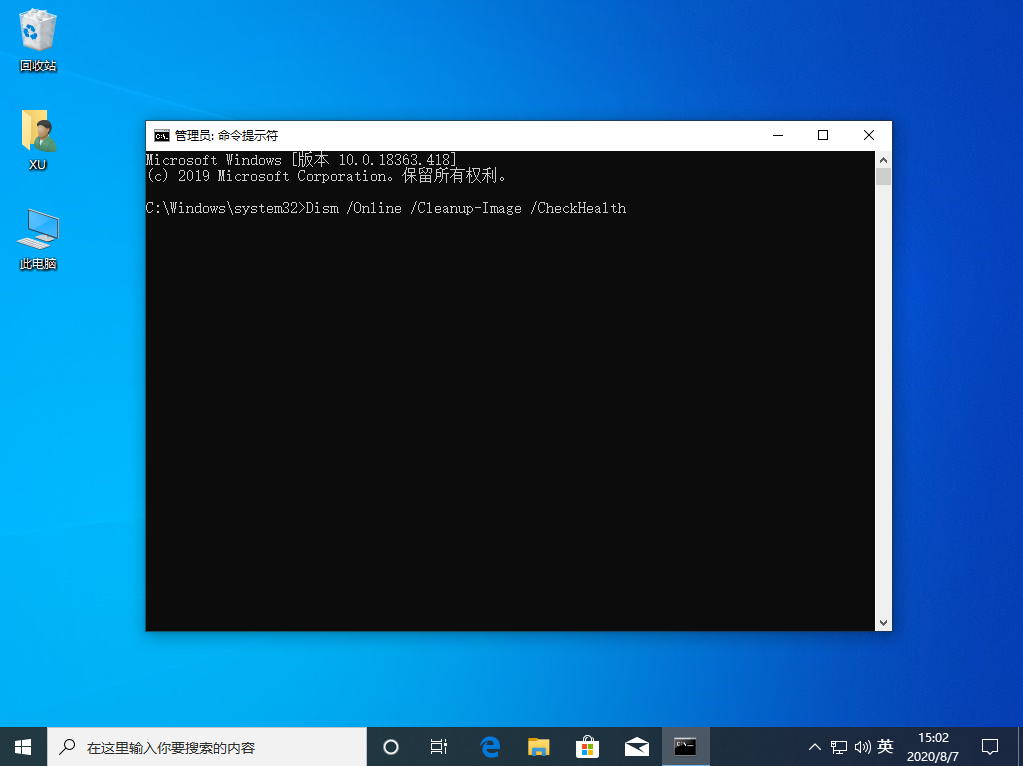Open File Explorer from the taskbar
The width and height of the screenshot is (1023, 766).
[539, 746]
